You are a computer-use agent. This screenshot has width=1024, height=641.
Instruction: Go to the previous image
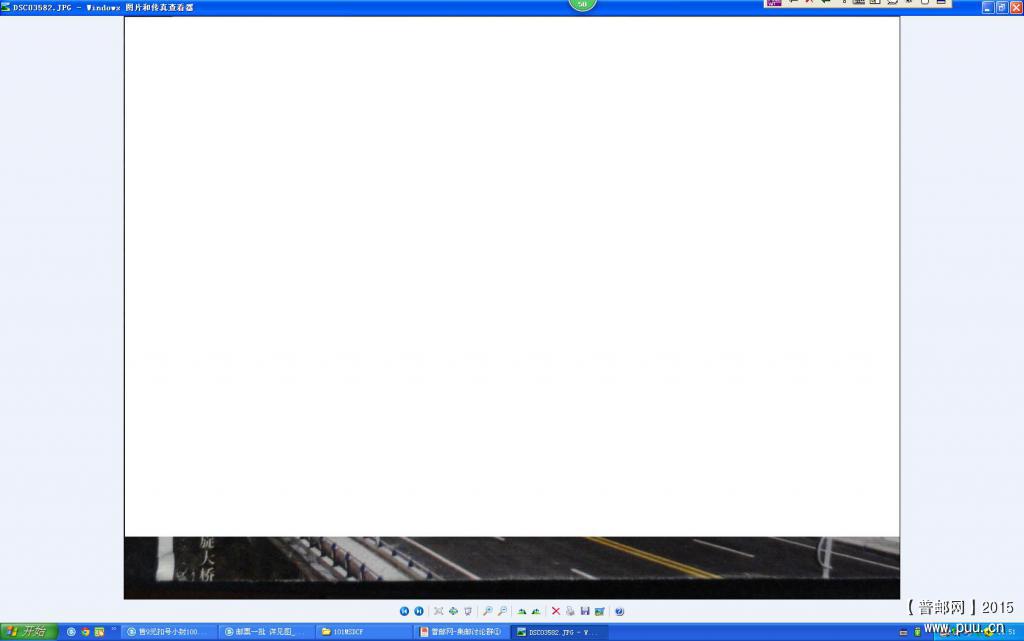404,611
